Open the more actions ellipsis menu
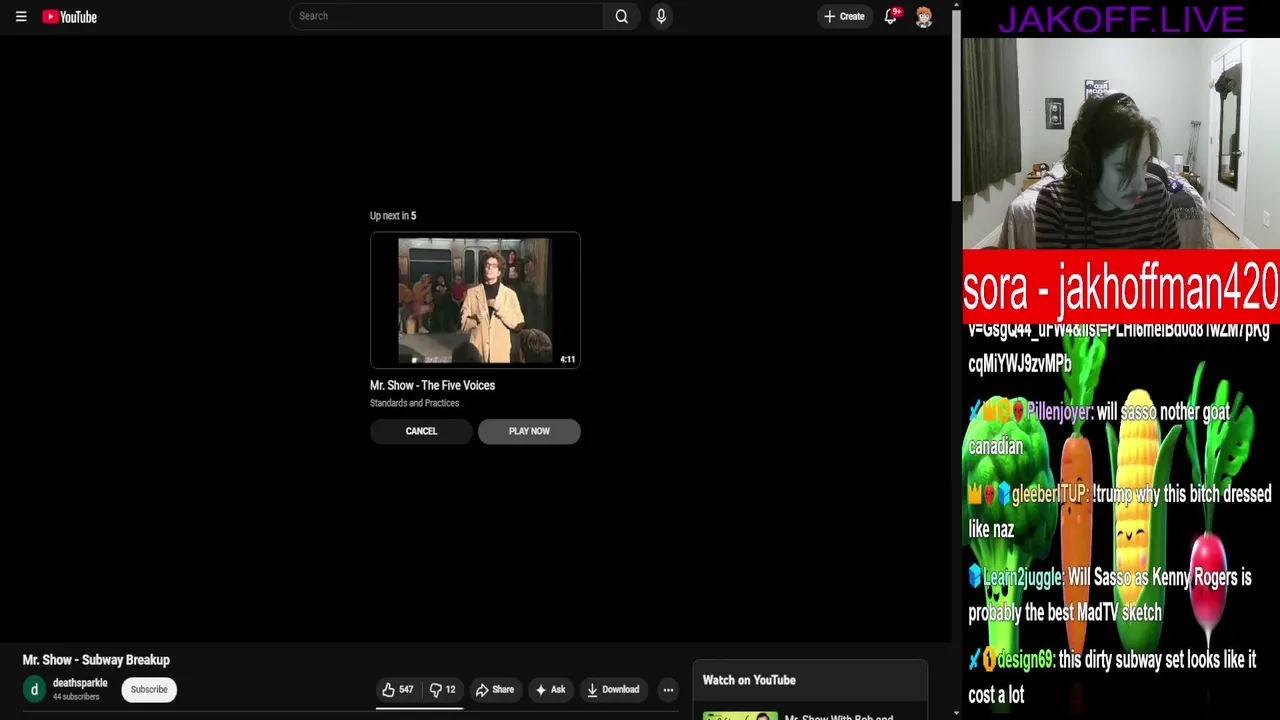The height and width of the screenshot is (720, 1280). [x=668, y=689]
